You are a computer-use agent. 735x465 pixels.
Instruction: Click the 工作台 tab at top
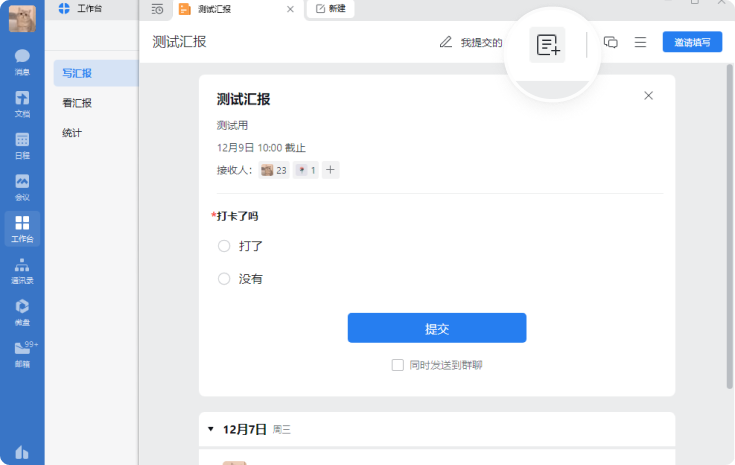[x=80, y=8]
